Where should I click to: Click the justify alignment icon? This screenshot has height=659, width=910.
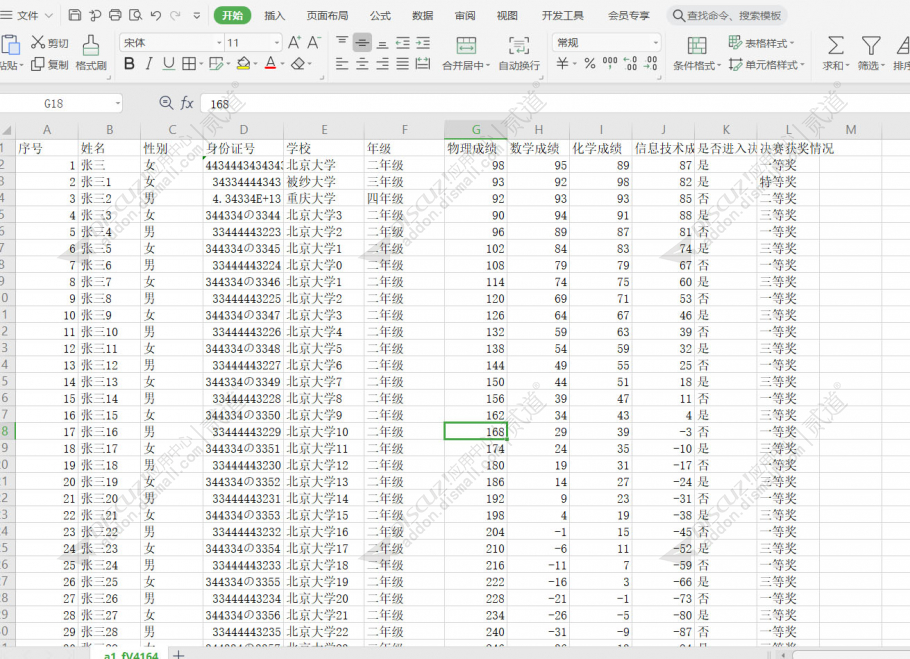point(403,64)
